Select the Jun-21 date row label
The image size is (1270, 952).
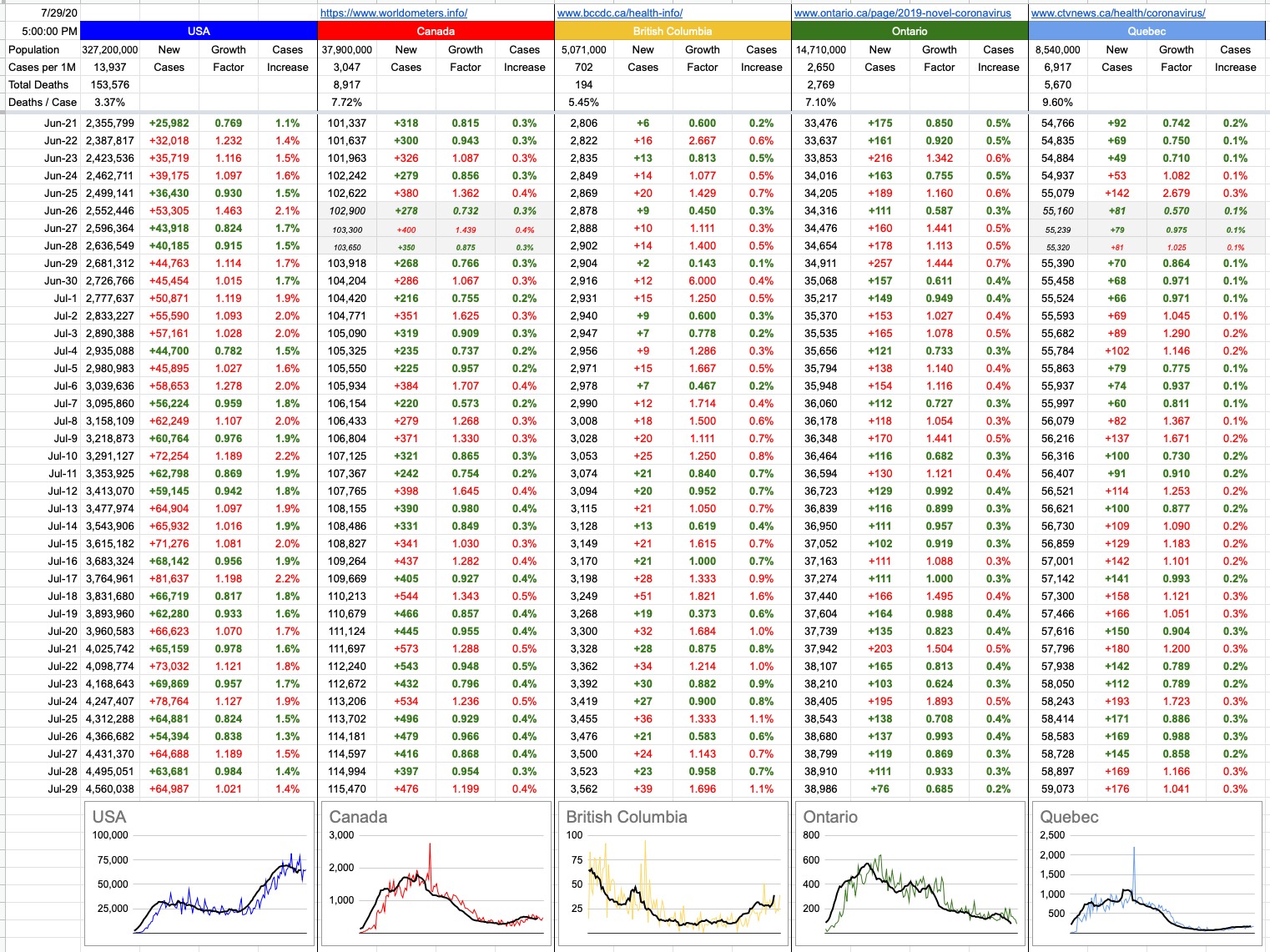click(61, 123)
